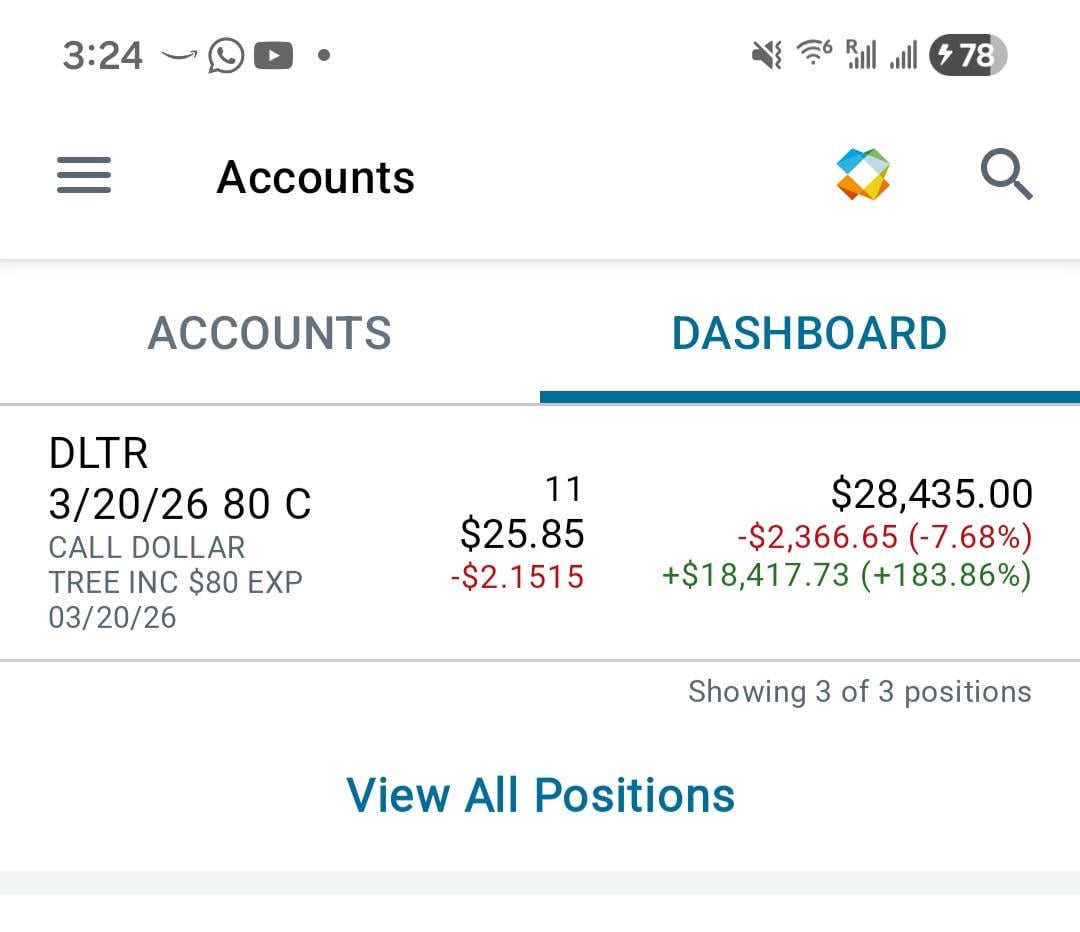
Task: Tap the WhatsApp notification icon
Action: click(x=226, y=56)
